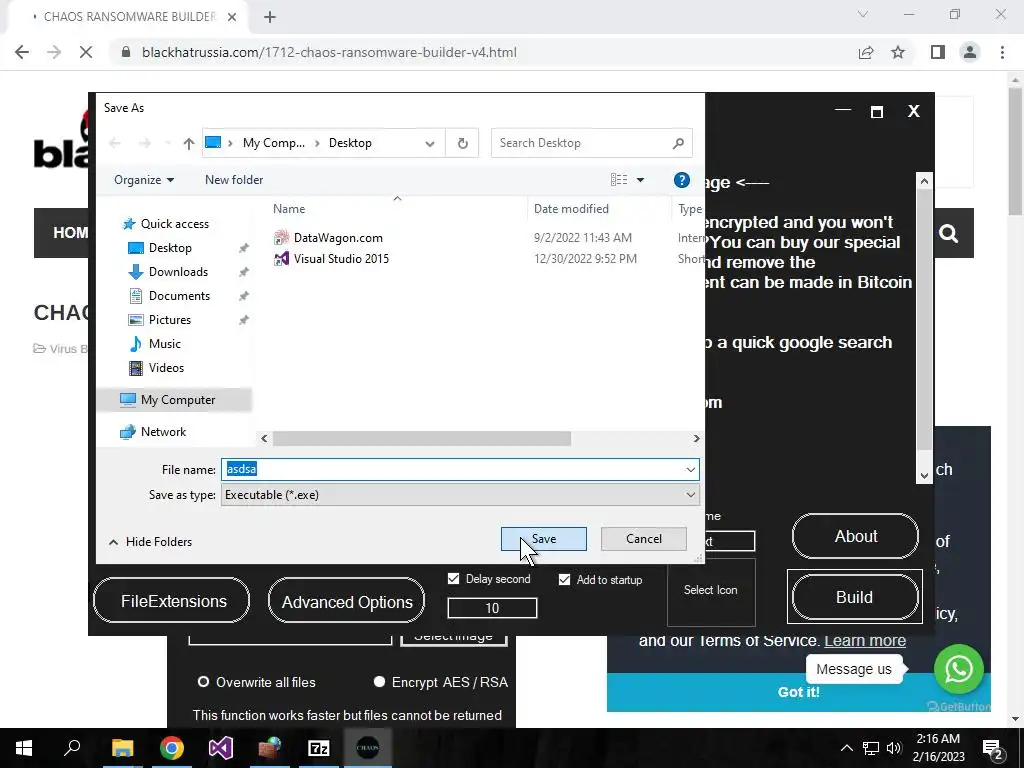Click the ransom note scroll up arrow

pyautogui.click(x=924, y=180)
